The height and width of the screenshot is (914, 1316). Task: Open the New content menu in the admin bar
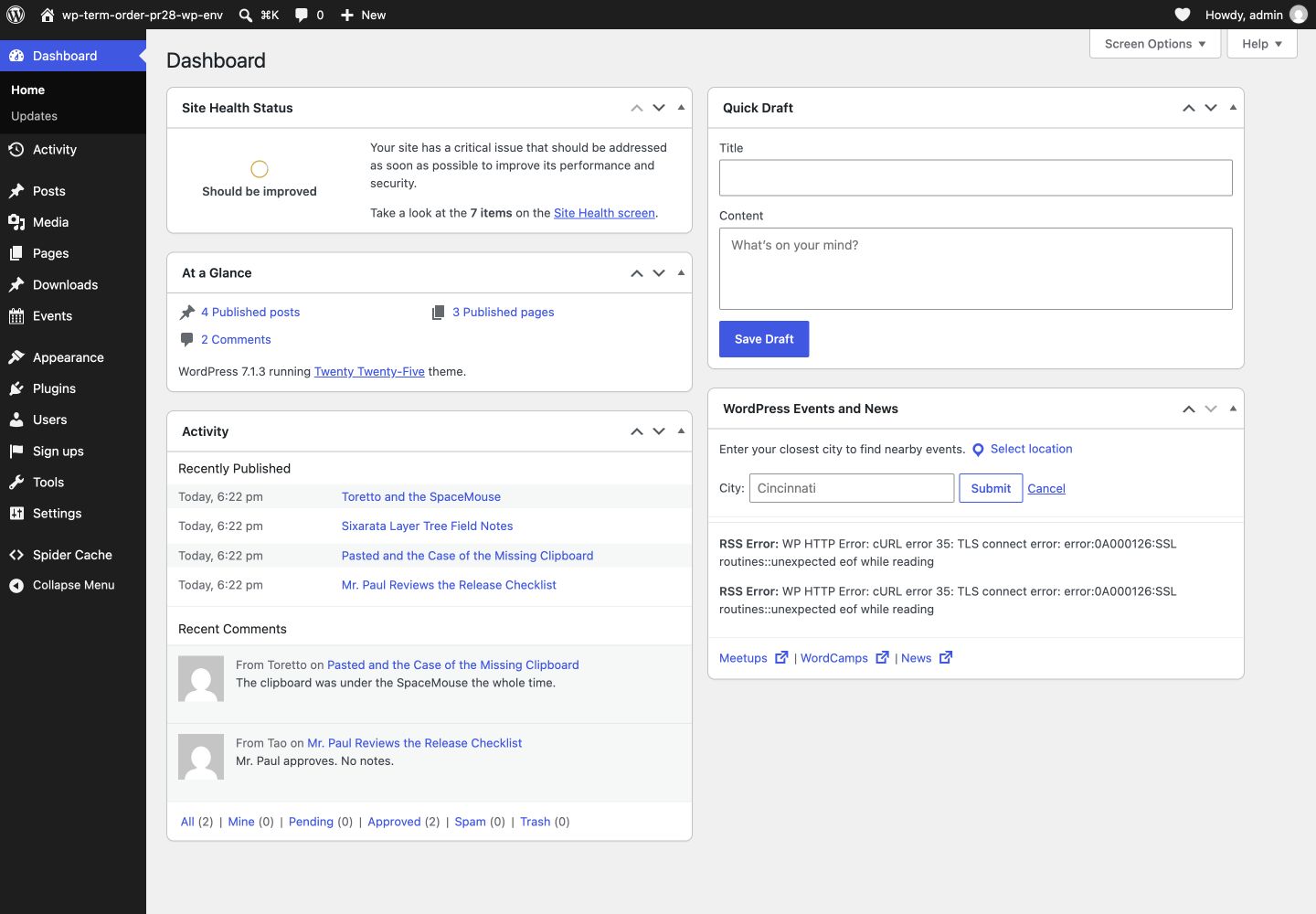click(363, 15)
